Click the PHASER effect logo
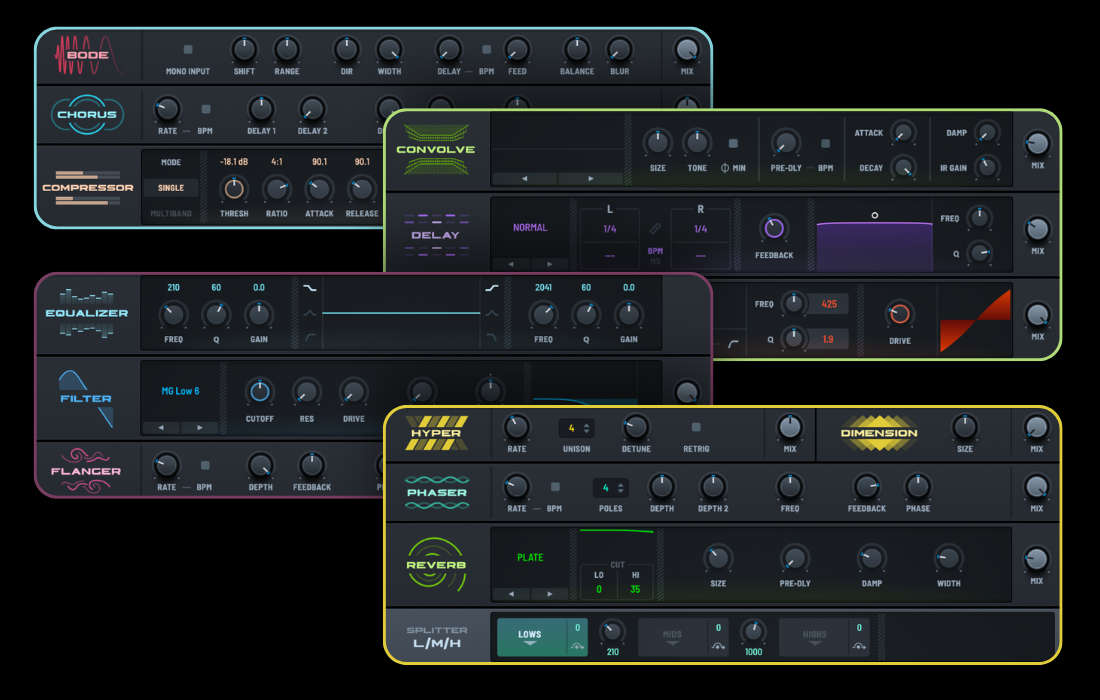This screenshot has height=700, width=1100. (437, 492)
